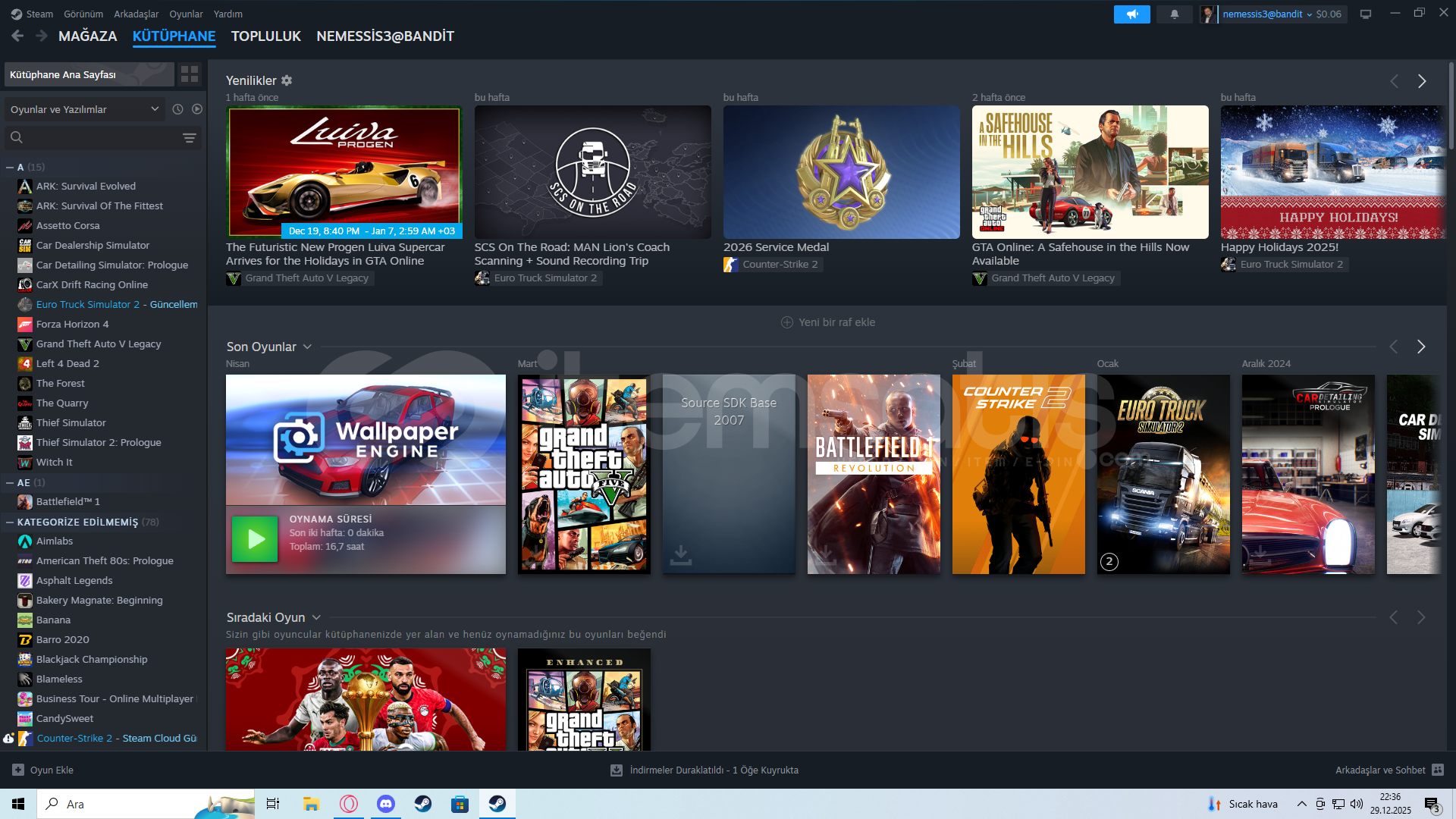
Task: Open the Görünüm menu
Action: click(x=83, y=14)
